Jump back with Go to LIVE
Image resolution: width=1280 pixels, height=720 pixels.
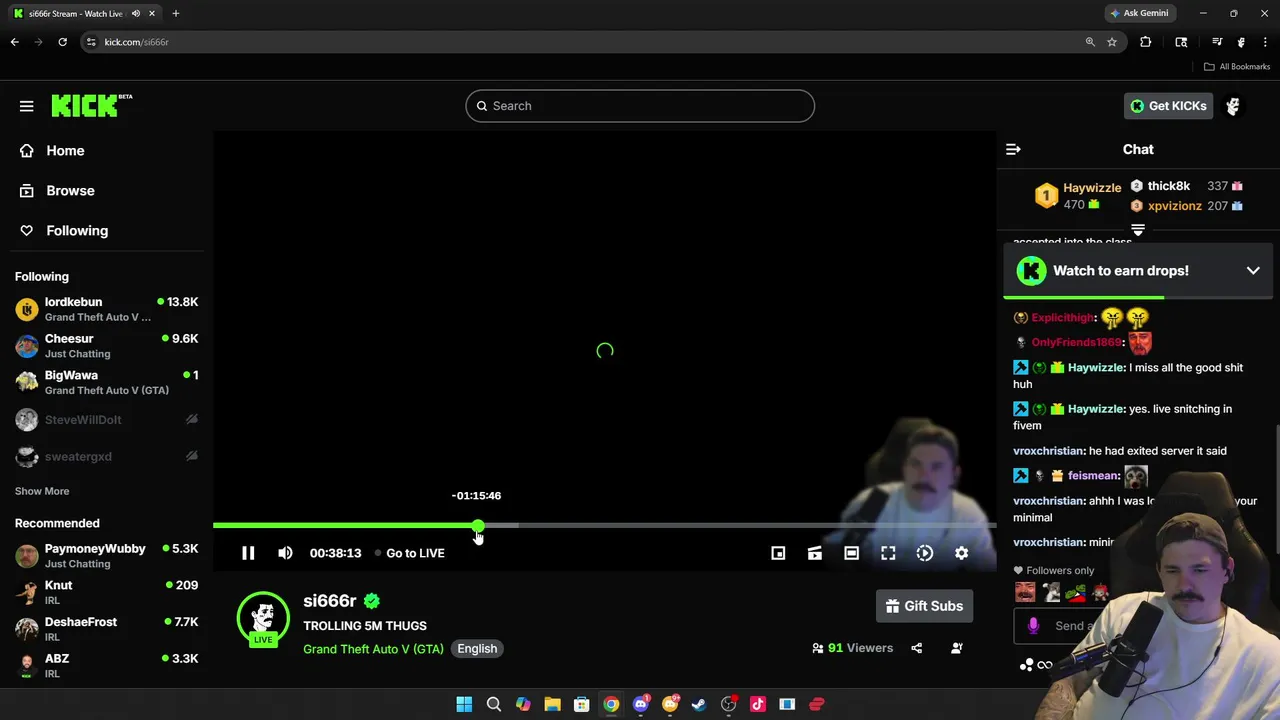(x=410, y=553)
